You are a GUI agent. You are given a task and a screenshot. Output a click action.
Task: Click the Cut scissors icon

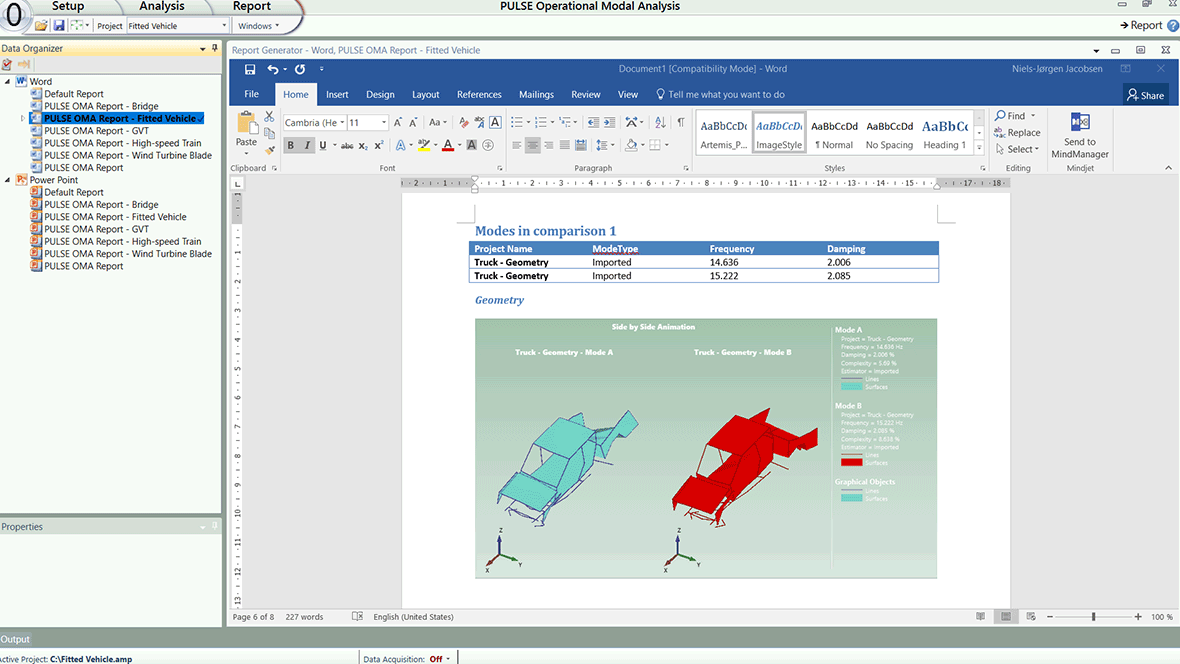coord(269,116)
